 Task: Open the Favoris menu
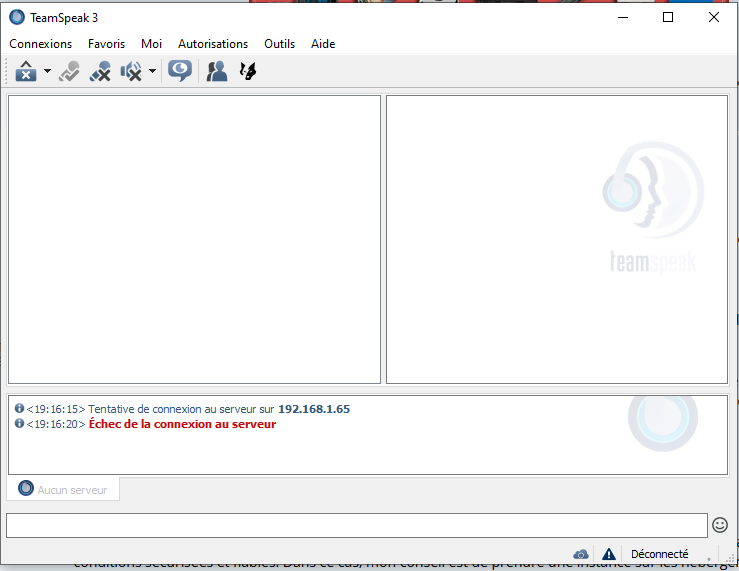click(x=107, y=44)
